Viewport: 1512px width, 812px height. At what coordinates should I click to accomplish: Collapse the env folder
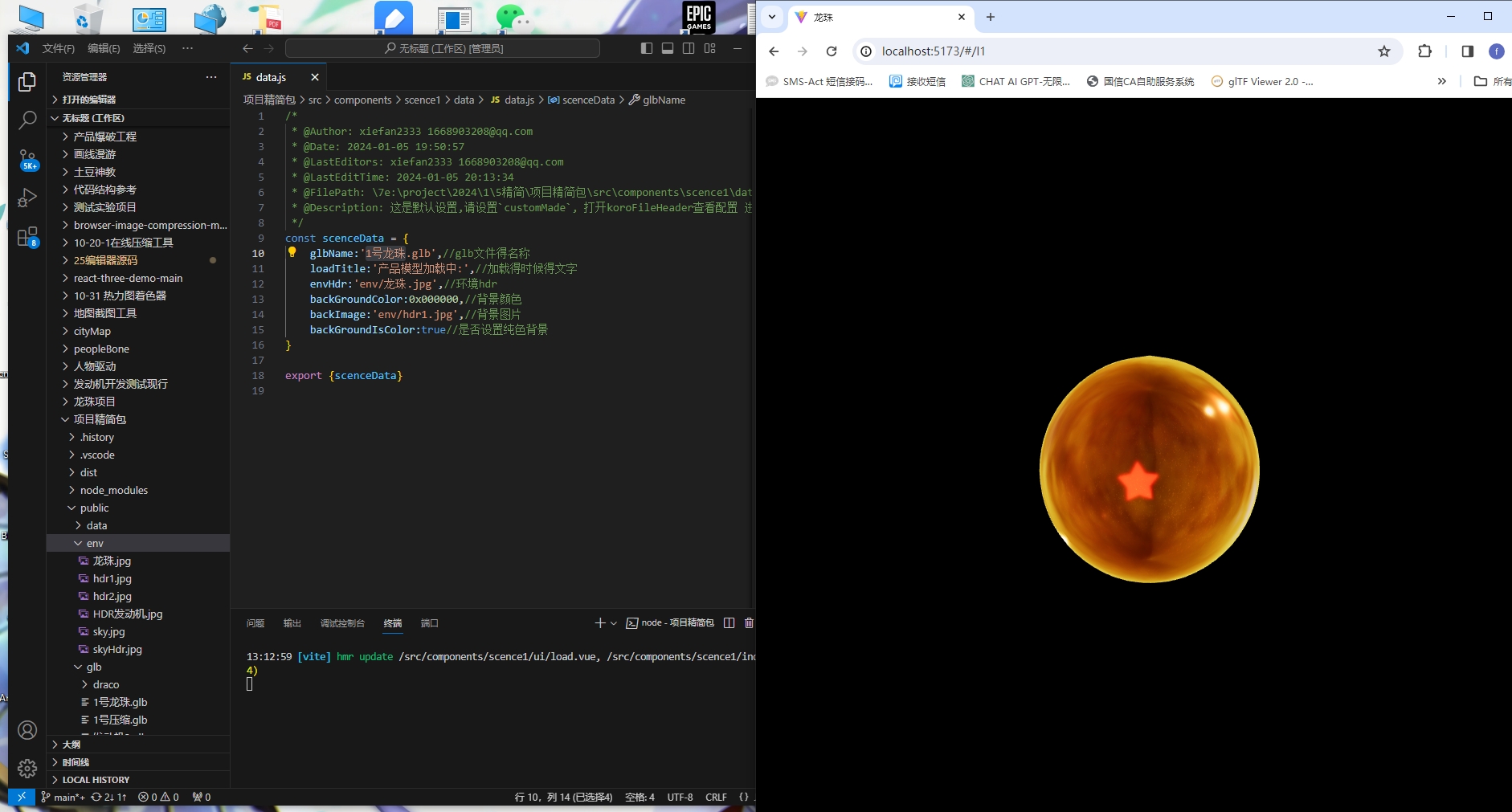(x=138, y=543)
